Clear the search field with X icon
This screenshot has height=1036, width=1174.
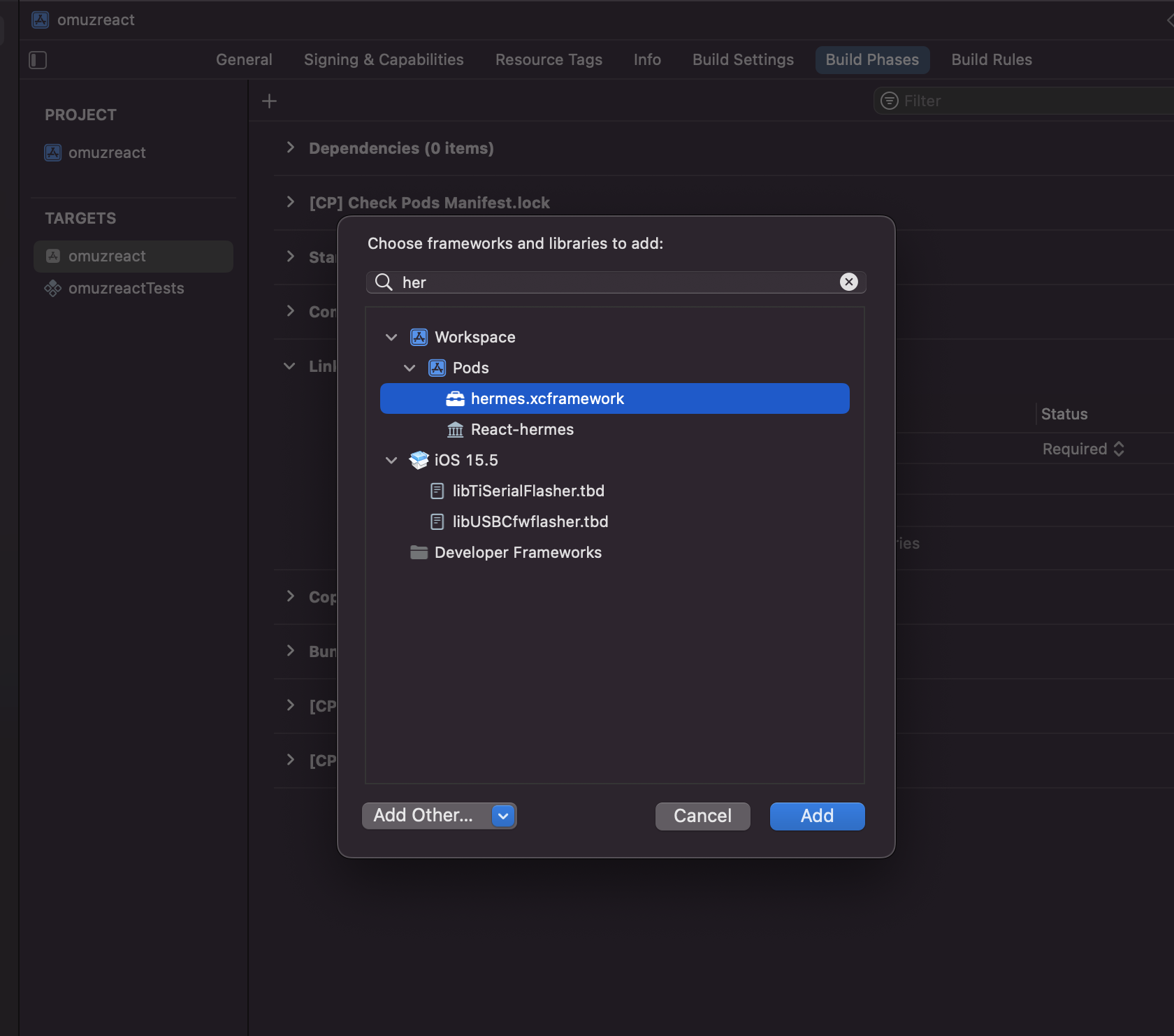pos(848,282)
